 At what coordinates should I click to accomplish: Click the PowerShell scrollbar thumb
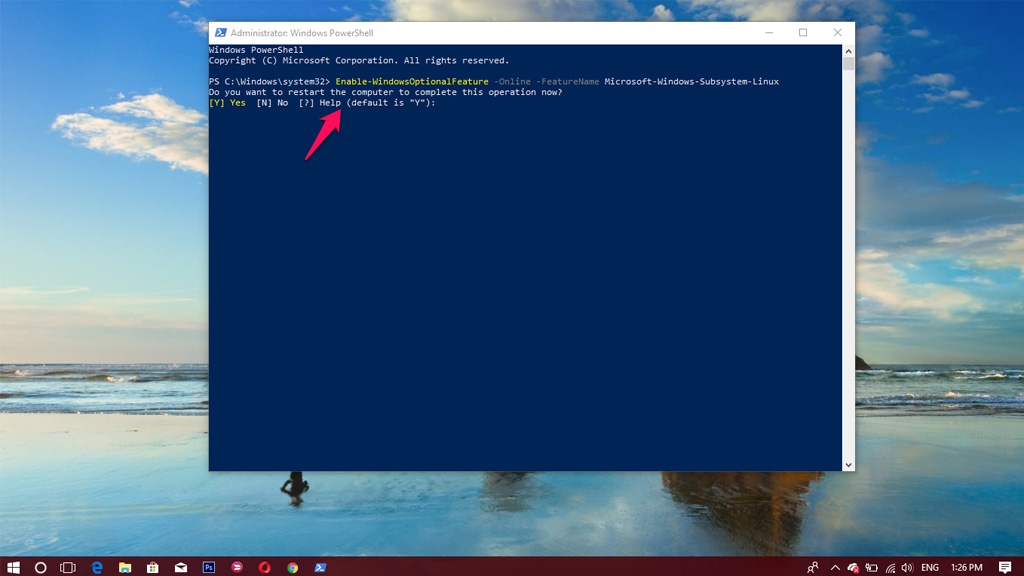(x=848, y=63)
